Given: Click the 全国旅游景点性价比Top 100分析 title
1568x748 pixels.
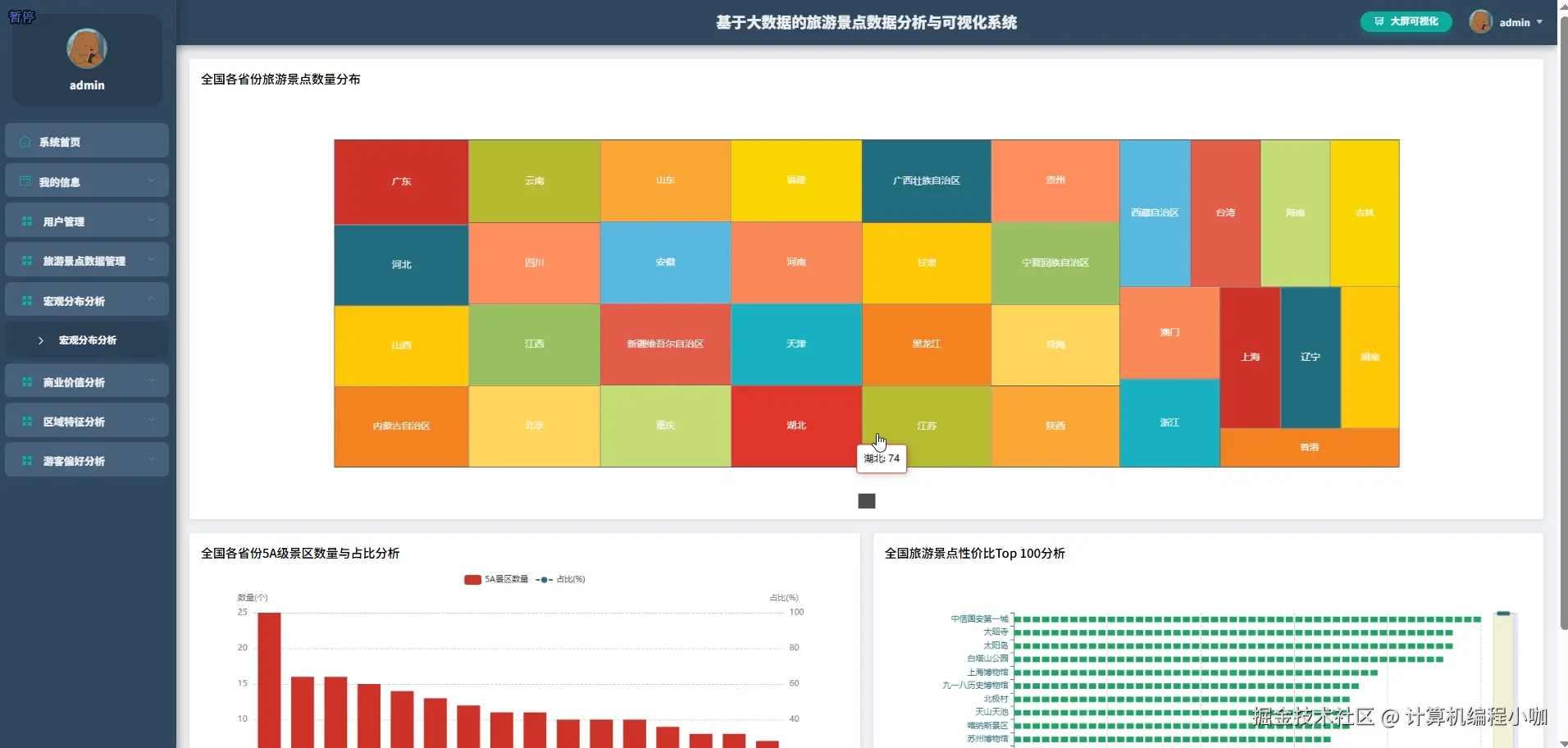Looking at the screenshot, I should 975,554.
